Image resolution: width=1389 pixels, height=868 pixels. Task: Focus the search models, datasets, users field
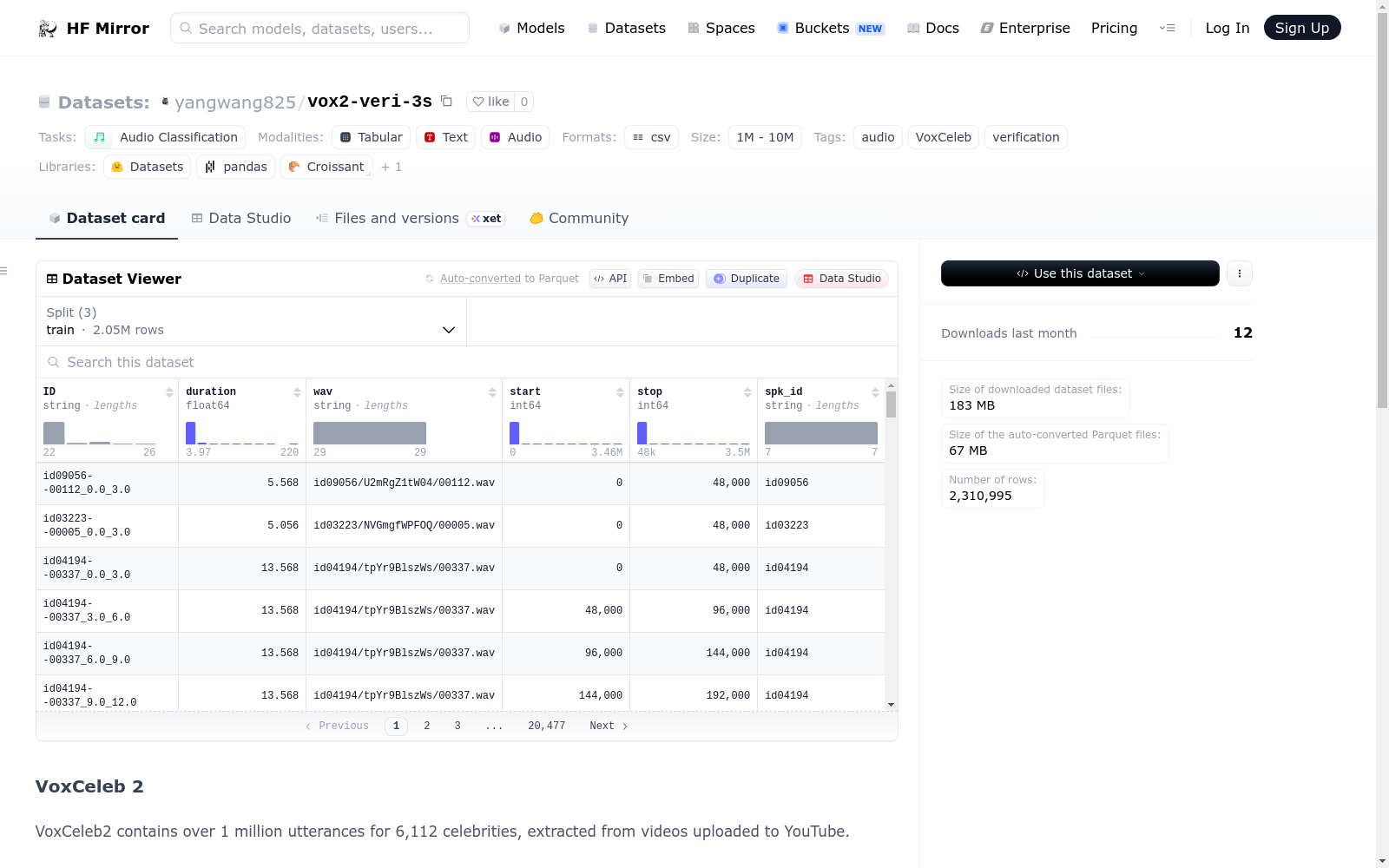click(x=319, y=28)
